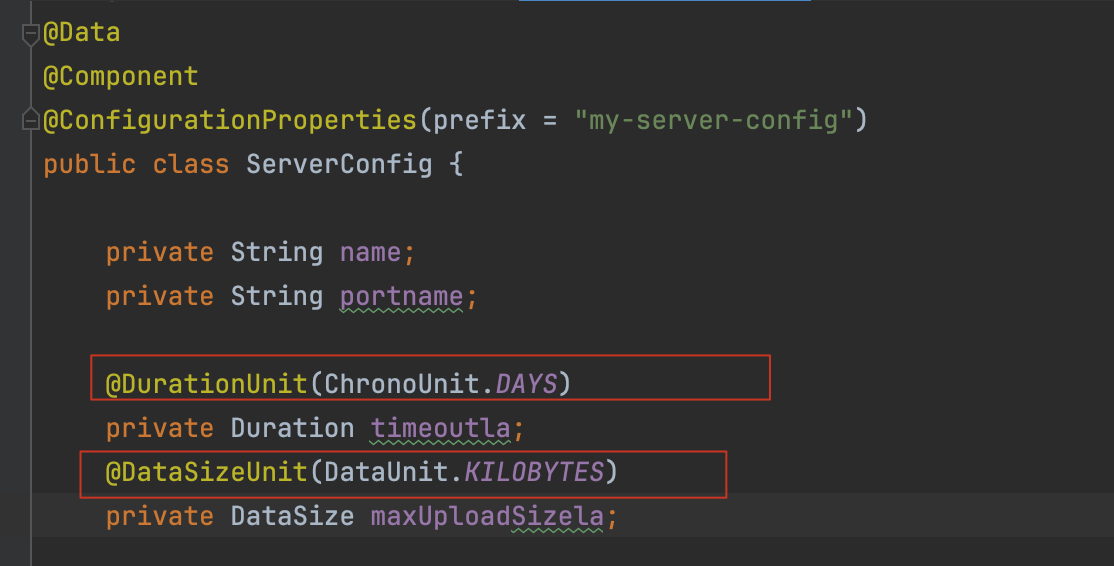
Task: Click the class keyword
Action: pos(191,164)
